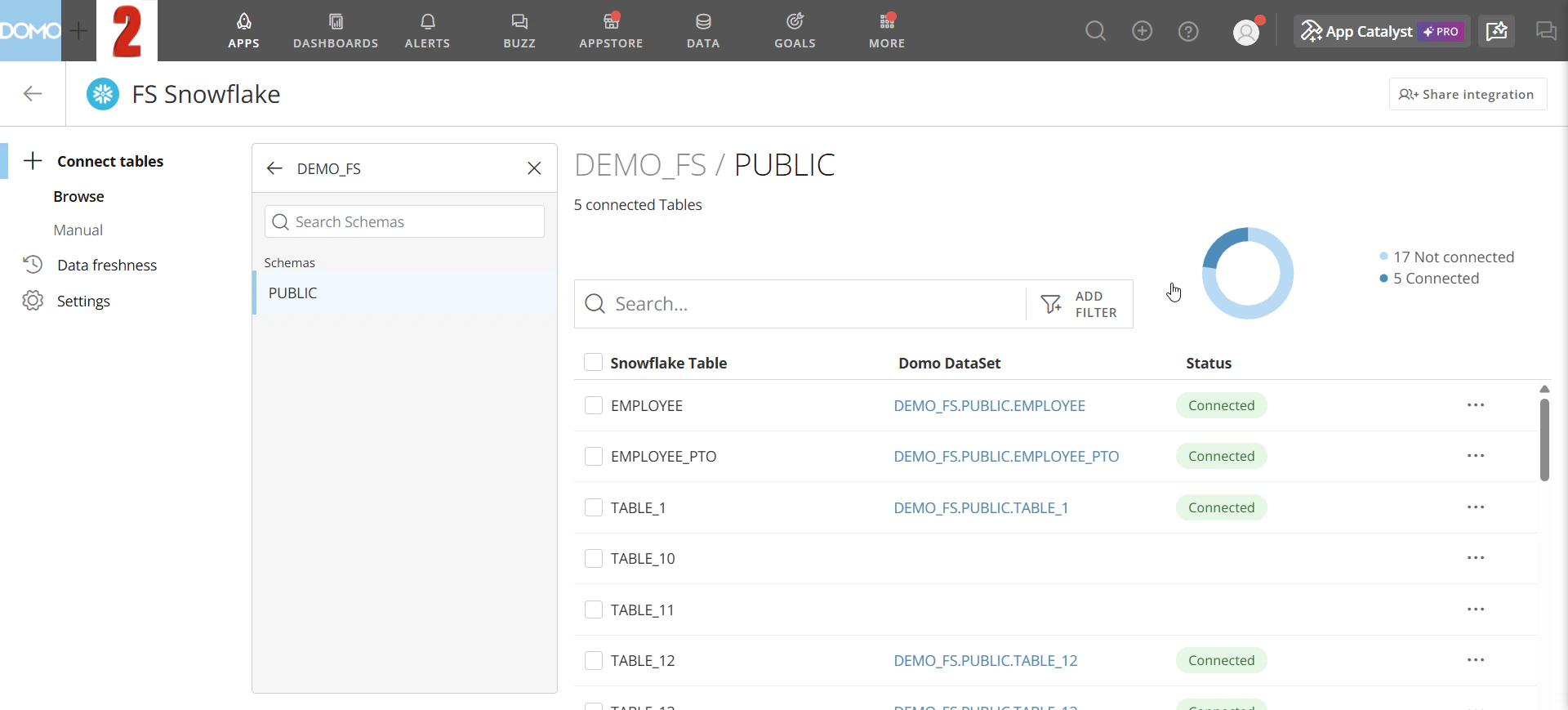1568x710 pixels.
Task: Open the DEMO_FS.PUBLIC.EMPLOYEE_PTO dataset link
Action: [x=1006, y=457]
